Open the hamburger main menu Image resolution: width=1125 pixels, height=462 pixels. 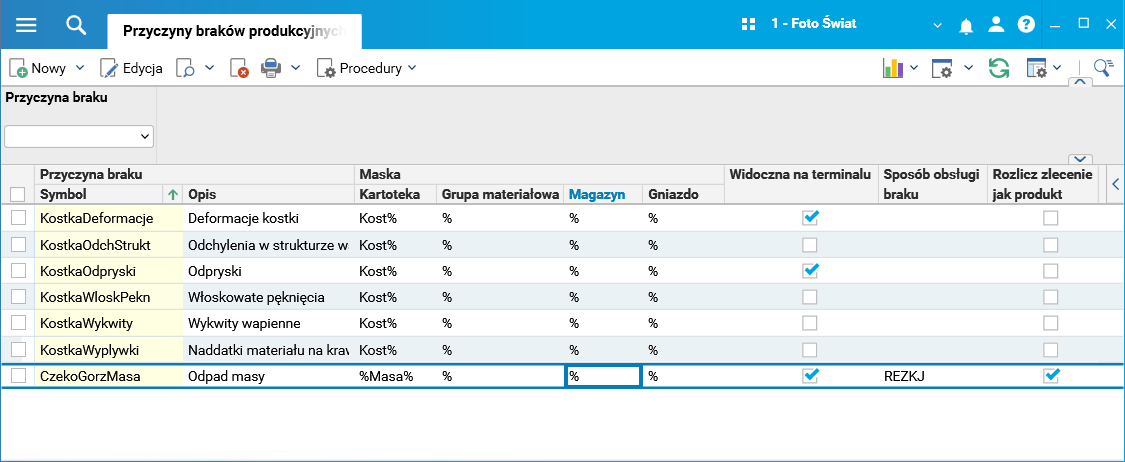[26, 24]
